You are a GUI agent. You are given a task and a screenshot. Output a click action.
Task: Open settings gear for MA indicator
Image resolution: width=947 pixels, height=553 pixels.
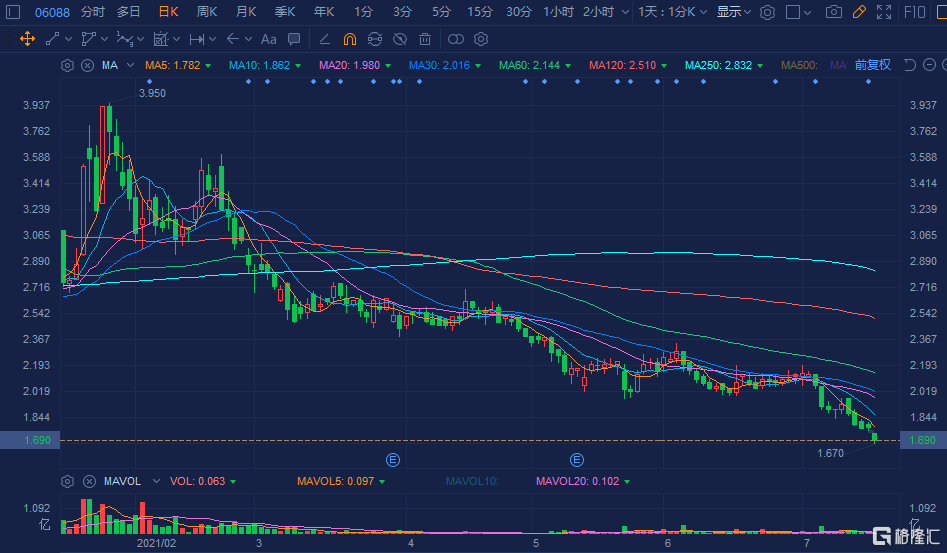pos(67,65)
